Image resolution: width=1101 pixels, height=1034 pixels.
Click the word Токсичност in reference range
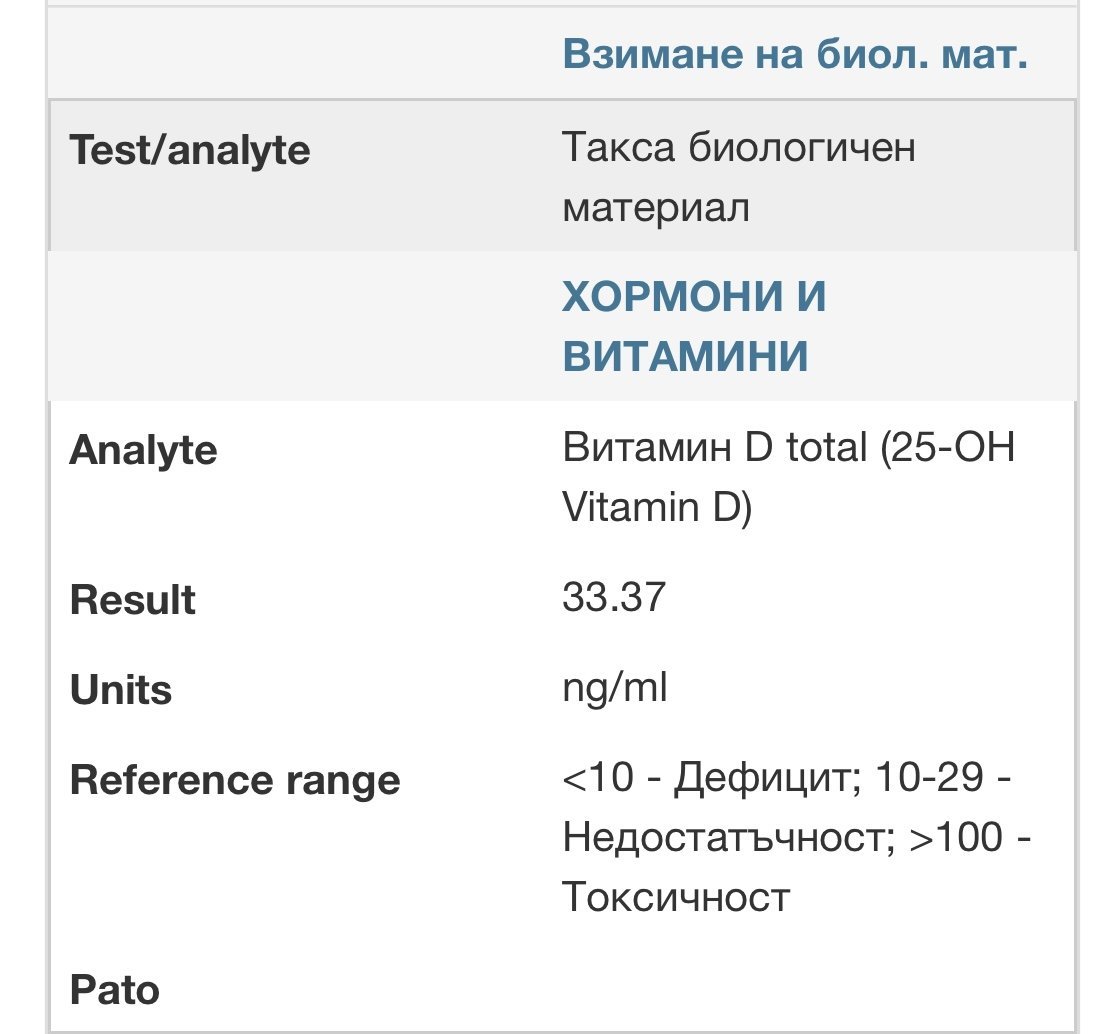tap(676, 898)
